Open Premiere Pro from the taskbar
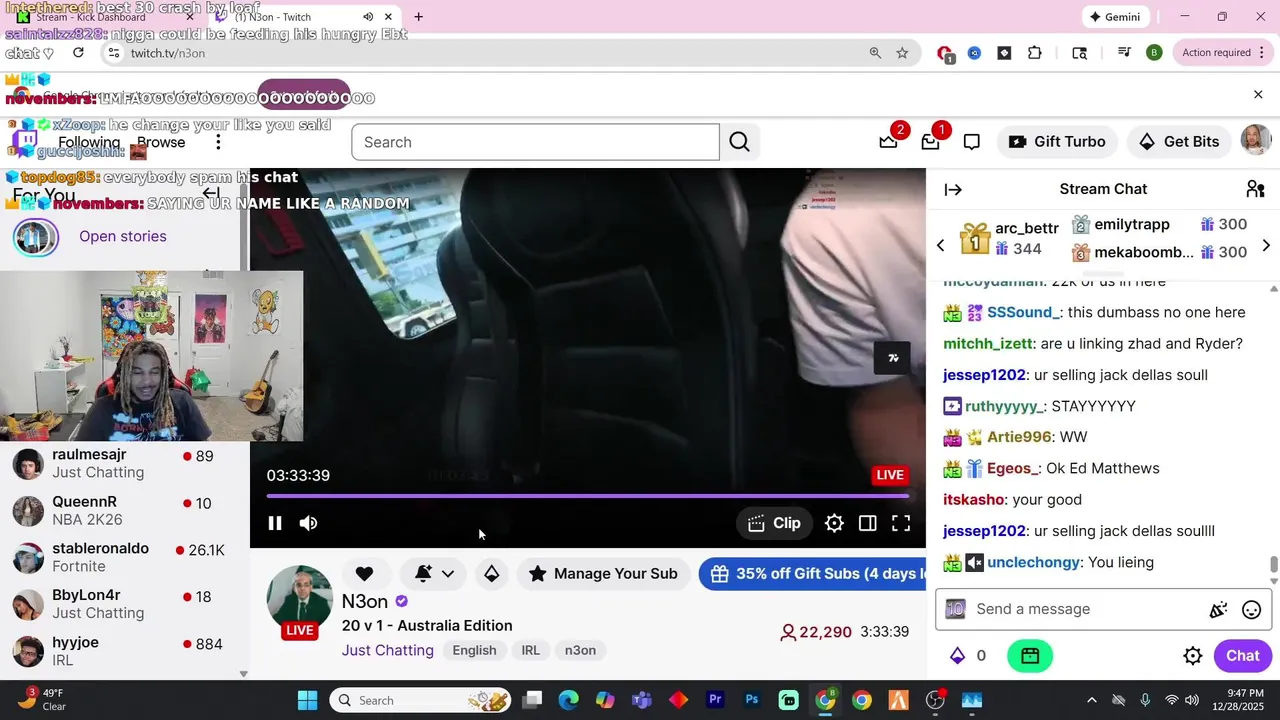1280x720 pixels. (x=715, y=700)
